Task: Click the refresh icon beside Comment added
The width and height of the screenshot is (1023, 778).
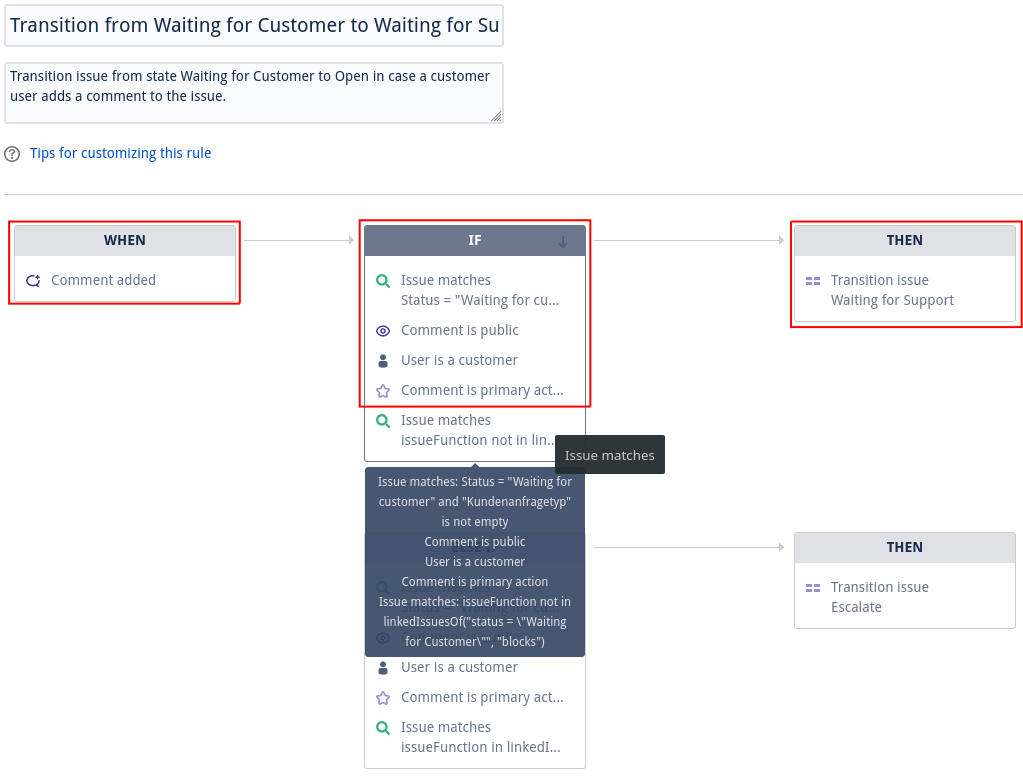Action: pyautogui.click(x=35, y=280)
